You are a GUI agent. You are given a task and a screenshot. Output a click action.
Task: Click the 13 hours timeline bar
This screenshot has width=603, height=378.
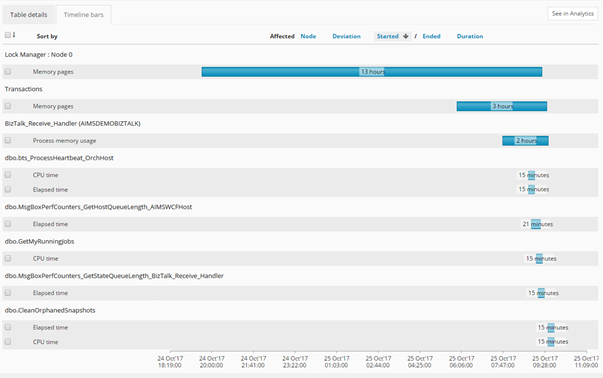372,72
